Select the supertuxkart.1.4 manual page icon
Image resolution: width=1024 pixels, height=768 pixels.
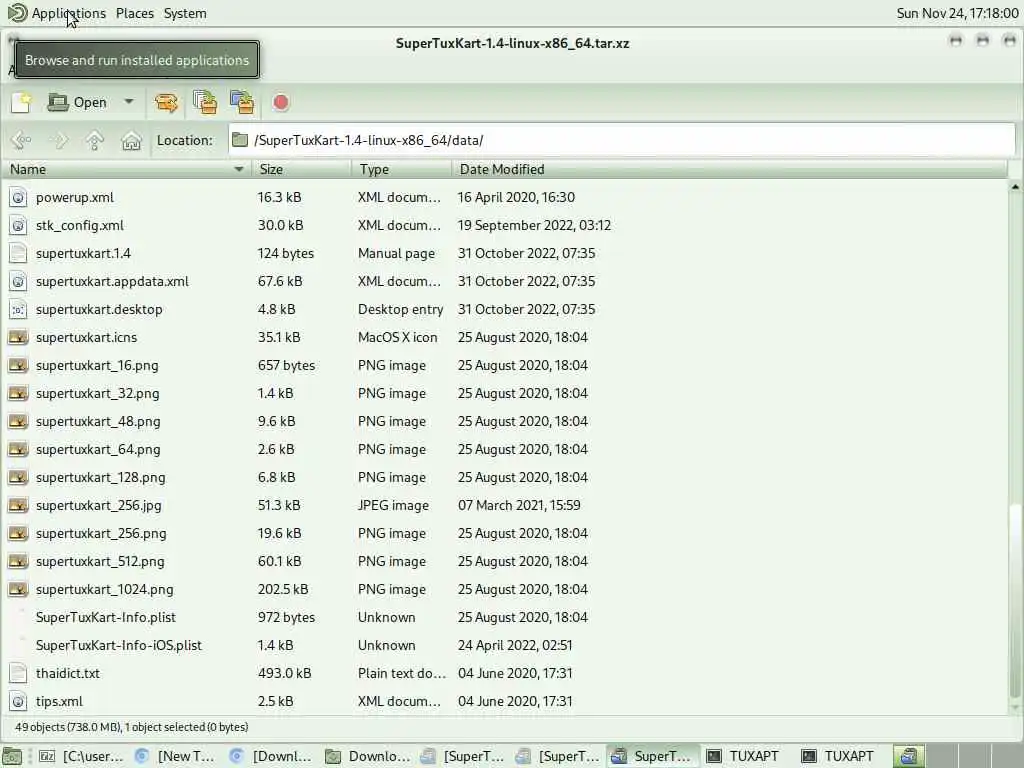pyautogui.click(x=18, y=253)
